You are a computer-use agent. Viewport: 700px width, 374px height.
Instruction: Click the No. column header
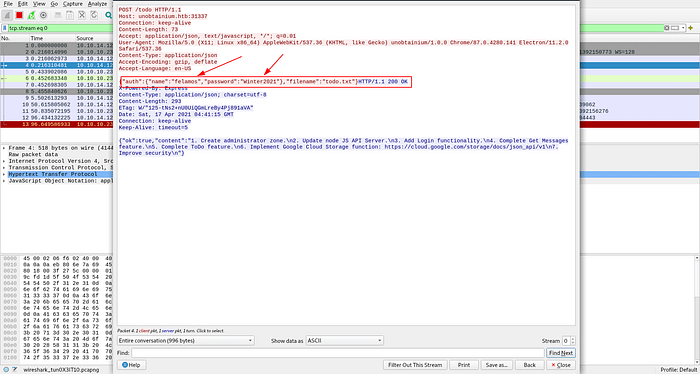tap(14, 38)
